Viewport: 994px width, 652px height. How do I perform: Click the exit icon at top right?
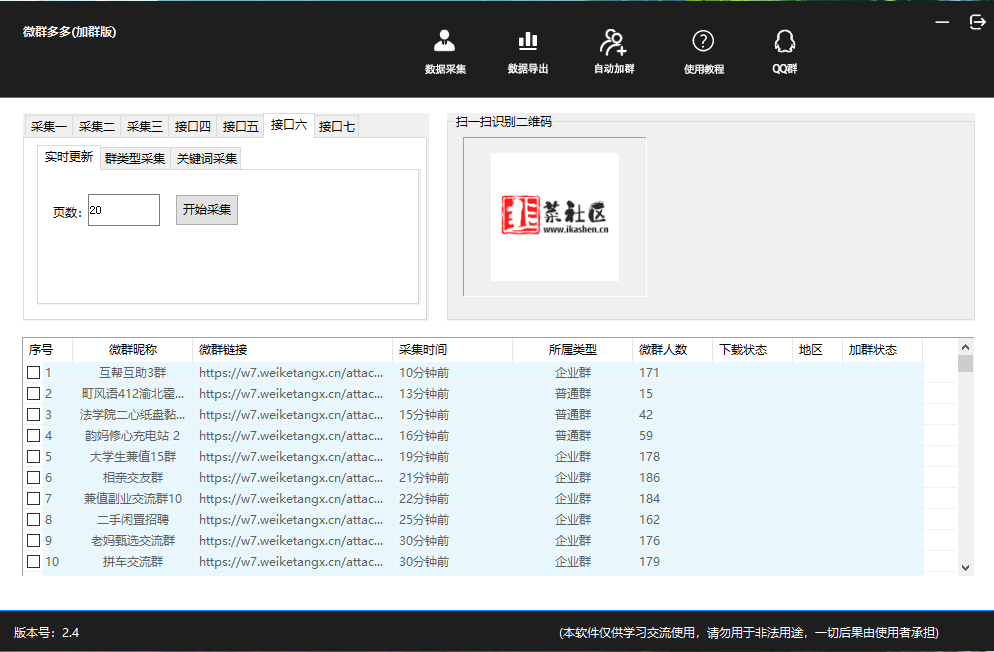click(977, 22)
